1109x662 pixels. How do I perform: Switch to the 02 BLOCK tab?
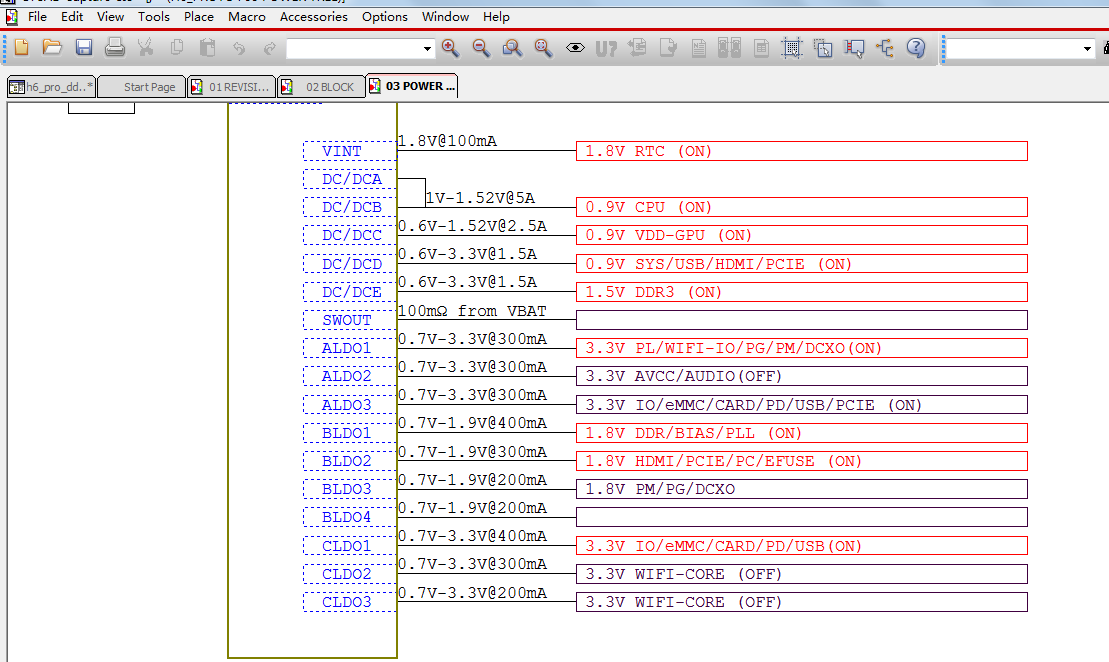(321, 86)
